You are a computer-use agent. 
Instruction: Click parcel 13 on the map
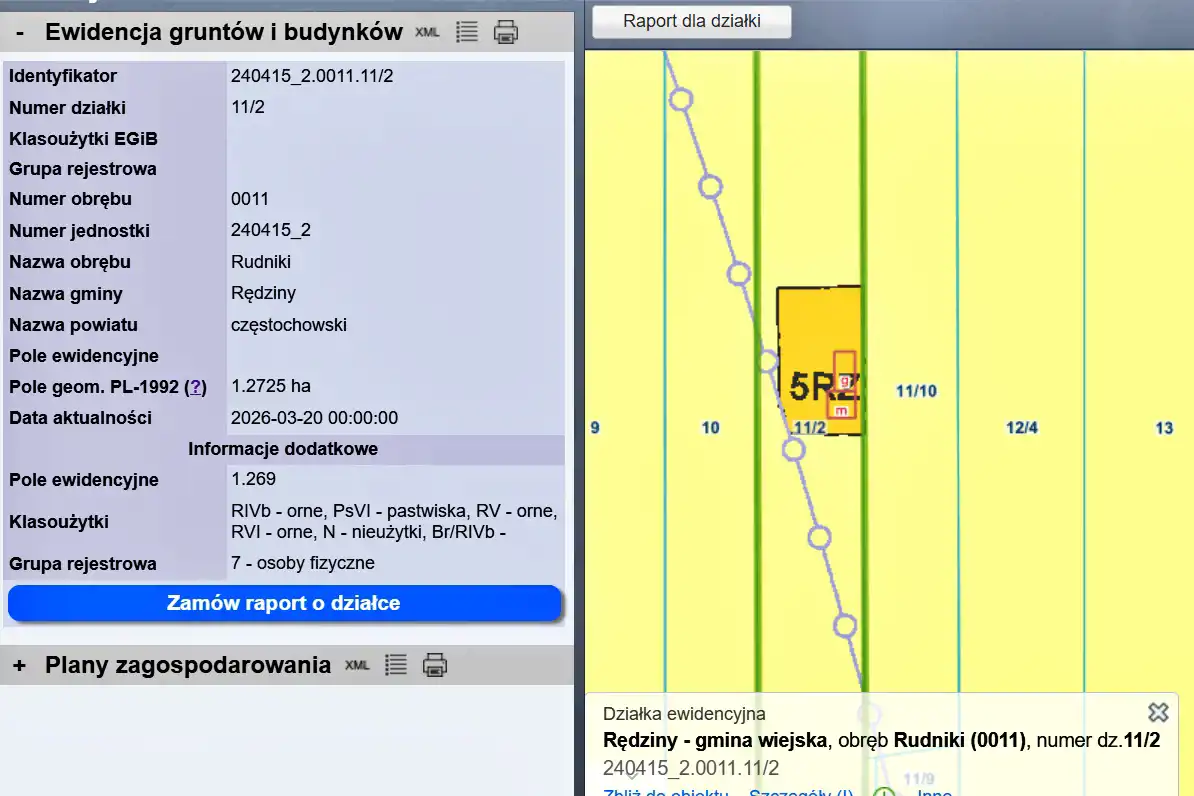(1164, 428)
